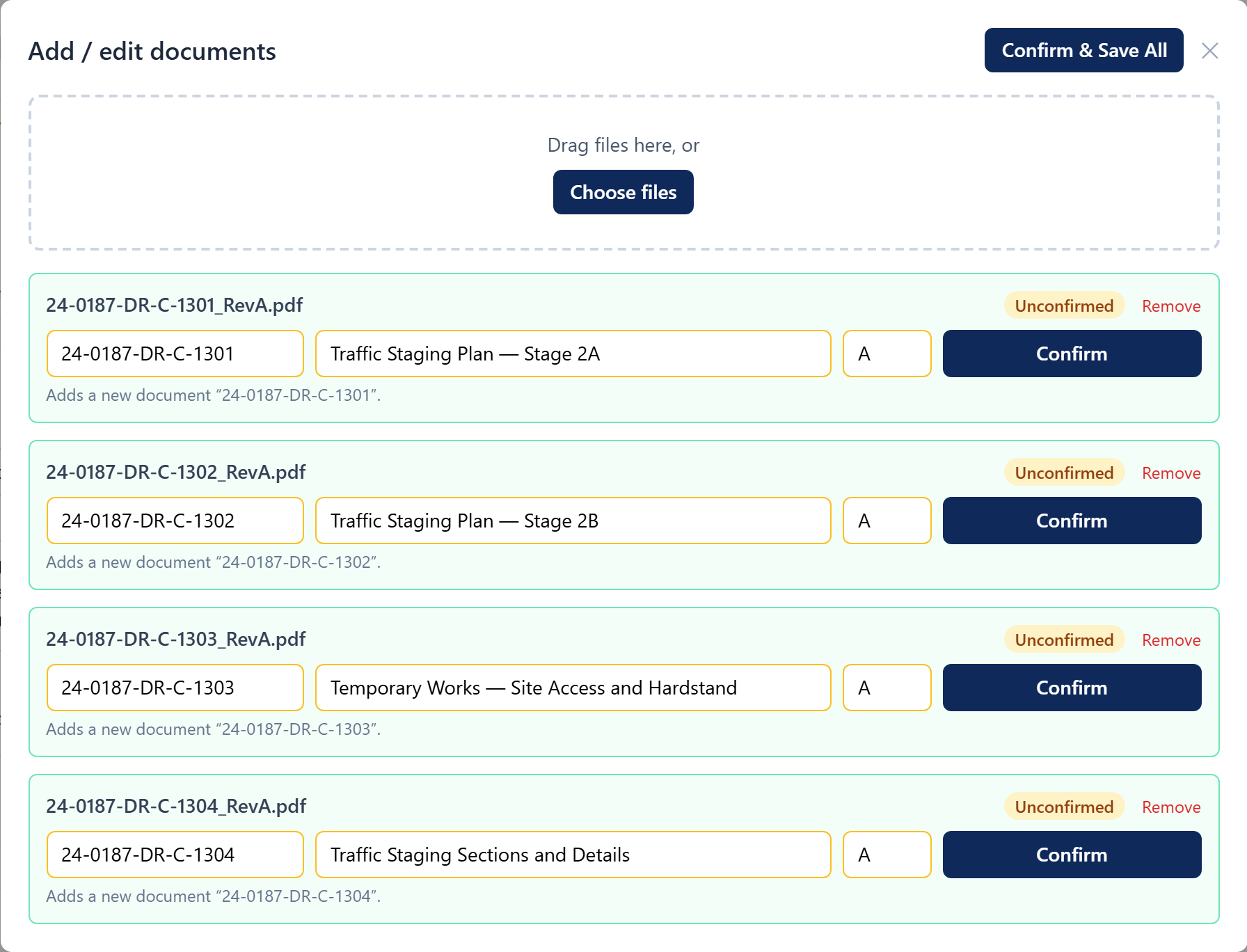Edit the title Traffic Staging Plan — Stage 2B
Image resolution: width=1247 pixels, height=952 pixels.
click(x=573, y=521)
